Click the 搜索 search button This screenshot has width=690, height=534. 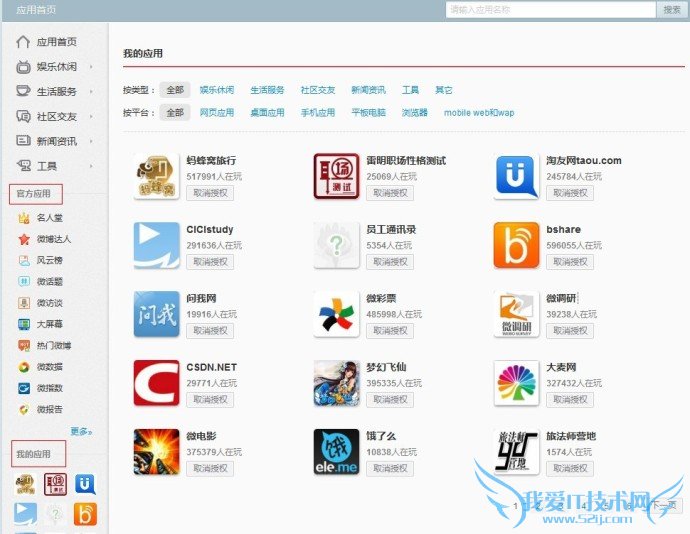(672, 10)
